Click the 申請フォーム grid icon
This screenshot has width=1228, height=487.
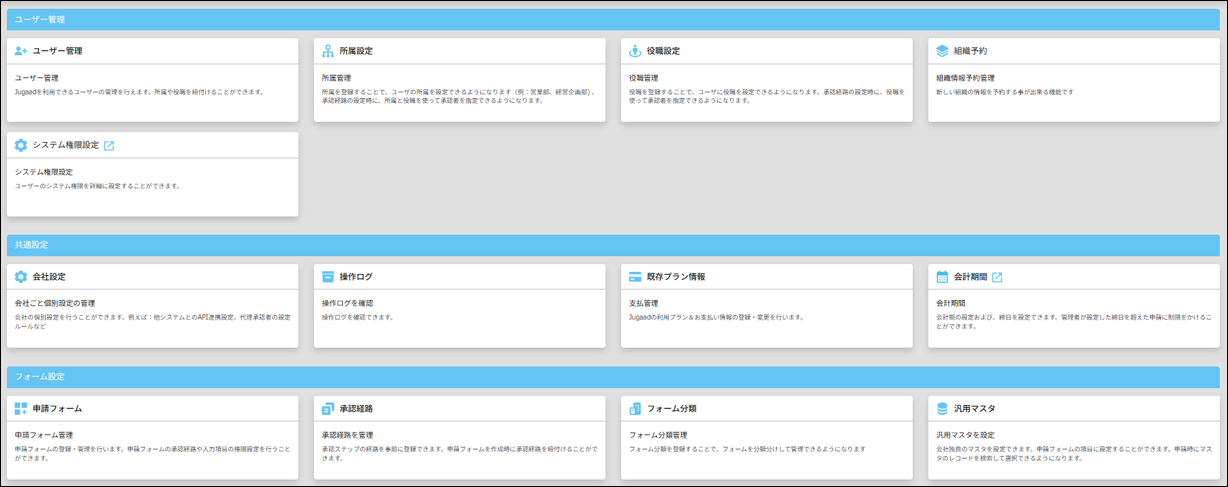click(21, 408)
